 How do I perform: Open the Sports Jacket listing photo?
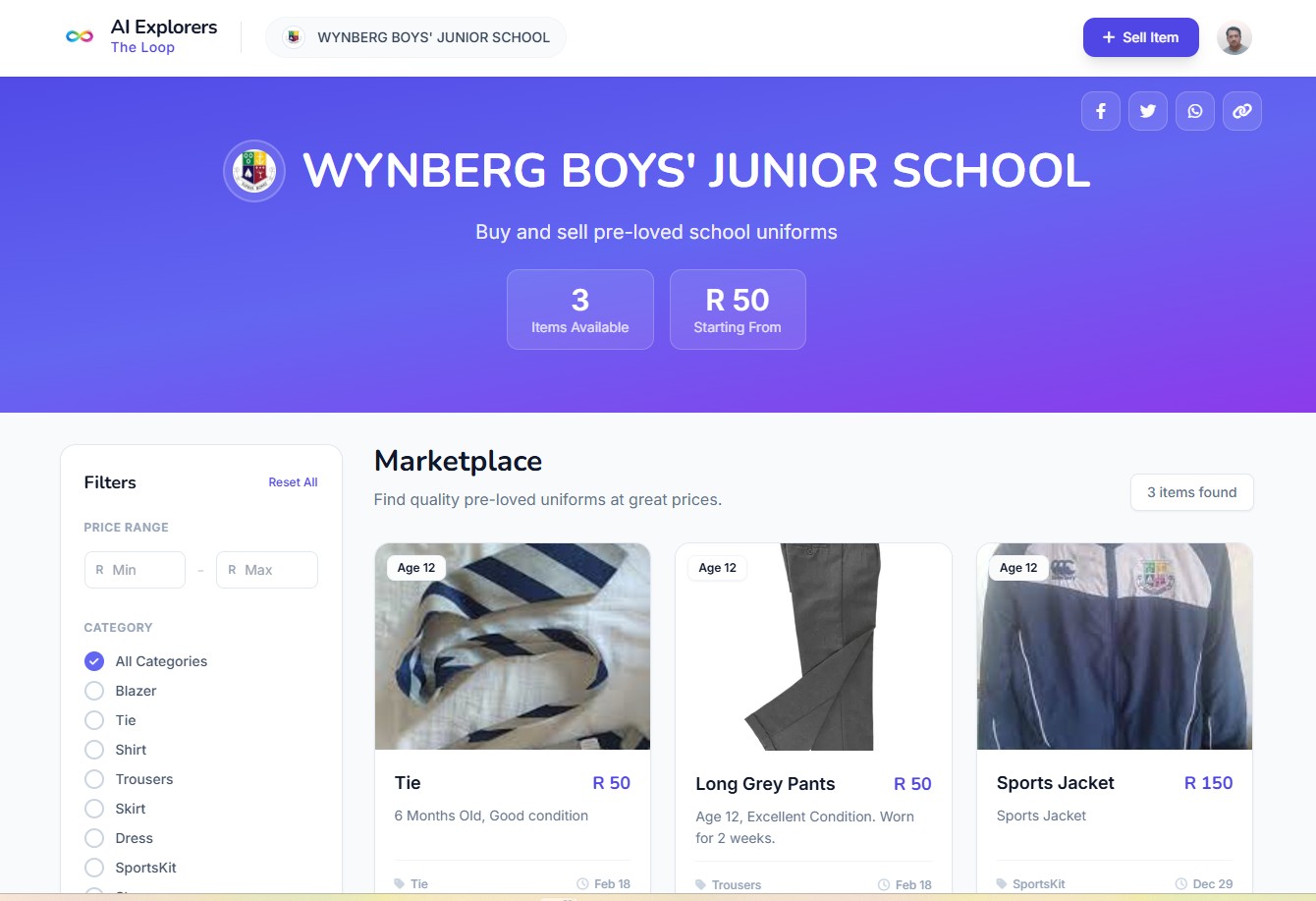pos(1115,647)
